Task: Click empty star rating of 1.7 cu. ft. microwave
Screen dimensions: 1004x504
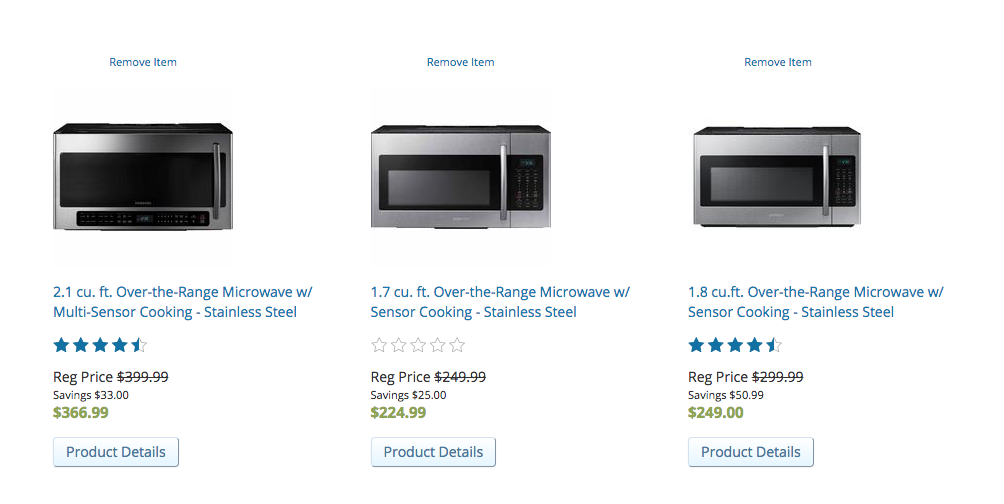Action: coord(417,346)
